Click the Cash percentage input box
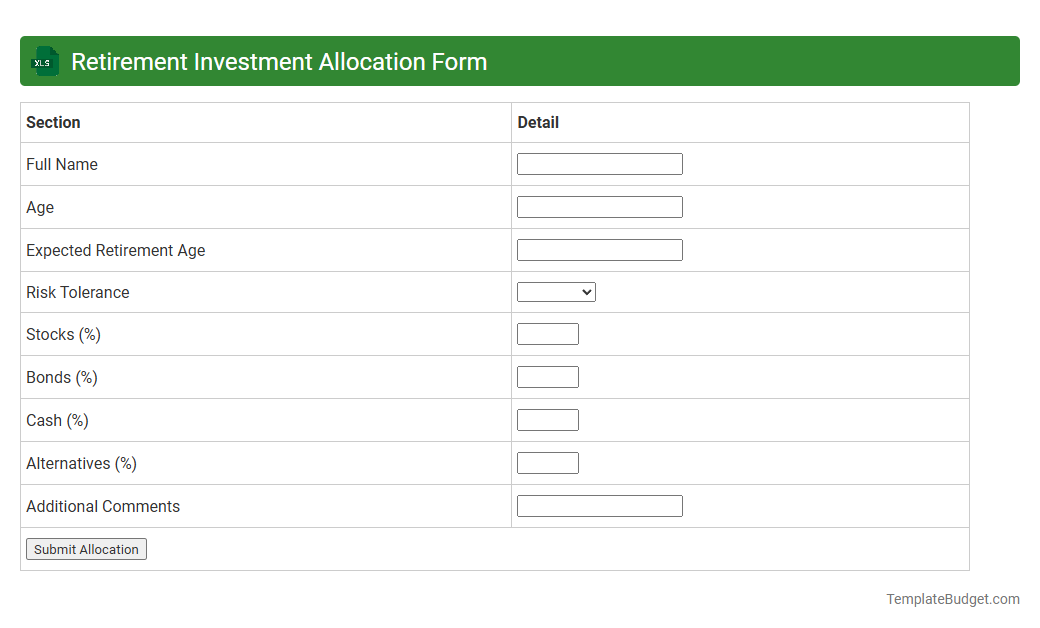 547,419
